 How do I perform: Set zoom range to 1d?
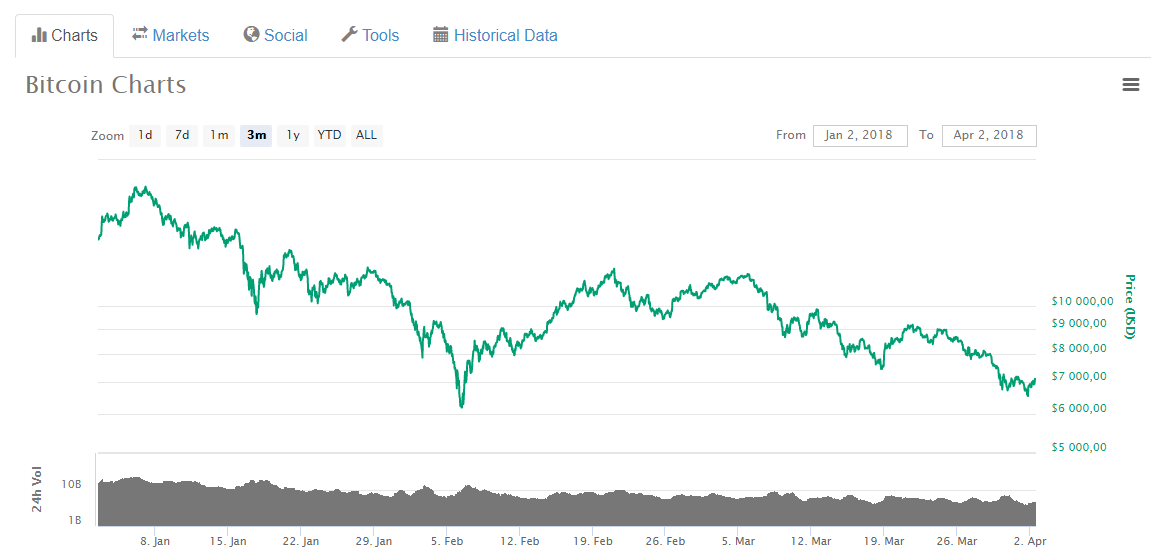[145, 135]
